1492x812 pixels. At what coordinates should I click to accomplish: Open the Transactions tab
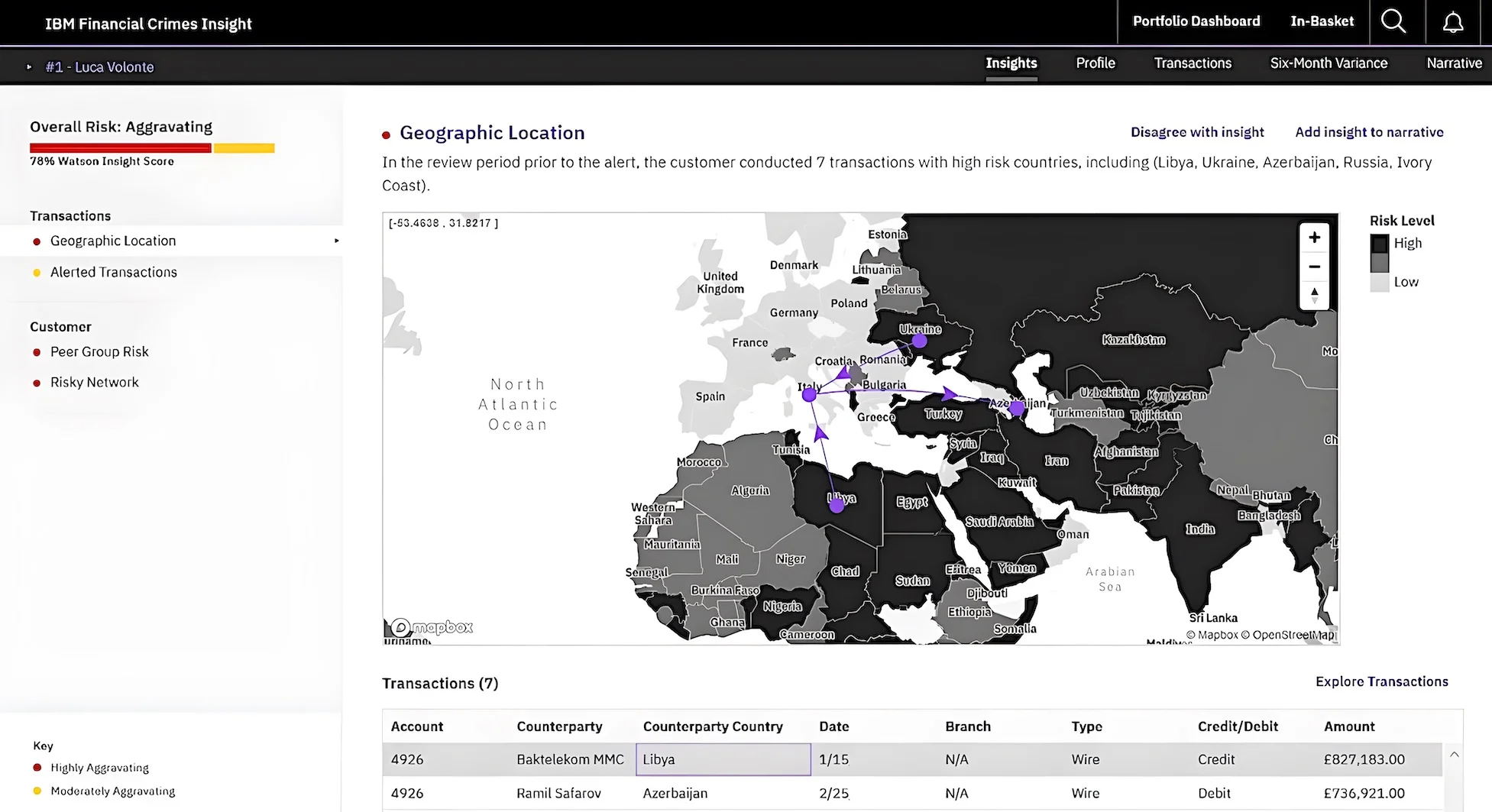(x=1193, y=63)
